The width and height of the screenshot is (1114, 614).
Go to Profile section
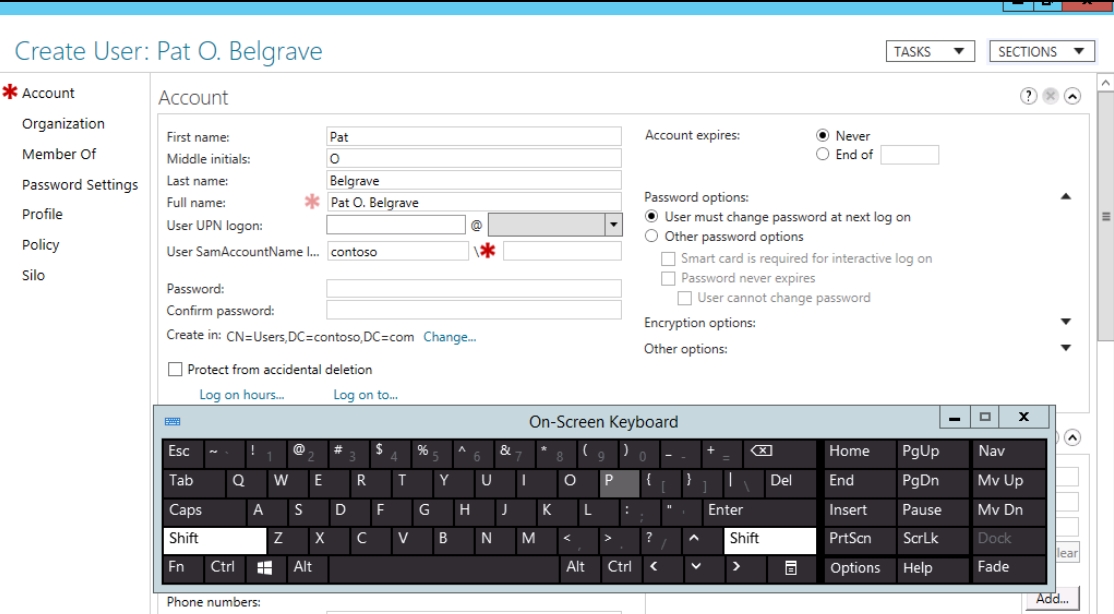click(x=42, y=214)
